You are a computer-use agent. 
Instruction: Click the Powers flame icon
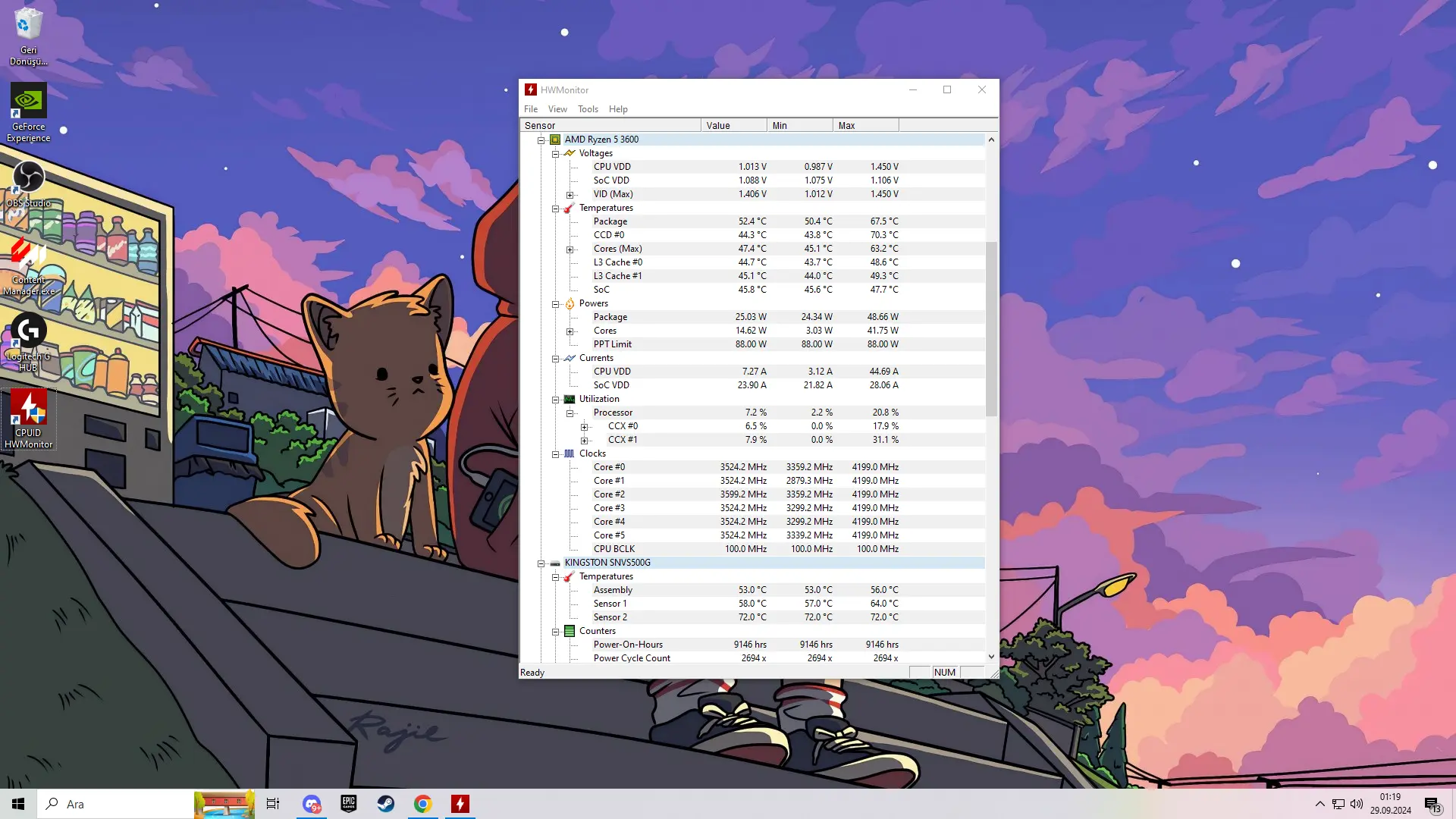pos(570,303)
